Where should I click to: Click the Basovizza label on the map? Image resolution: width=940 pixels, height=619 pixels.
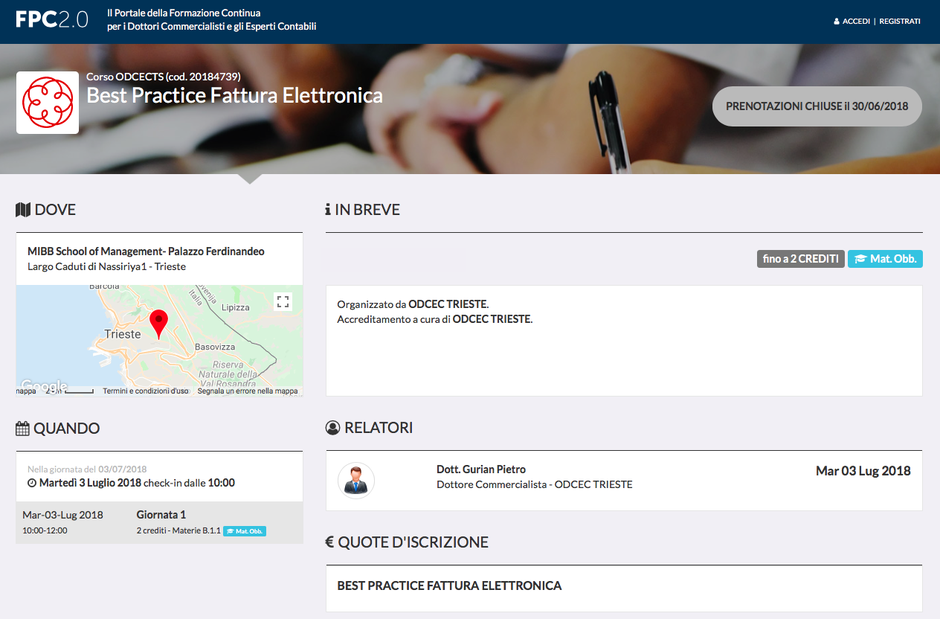coord(215,347)
